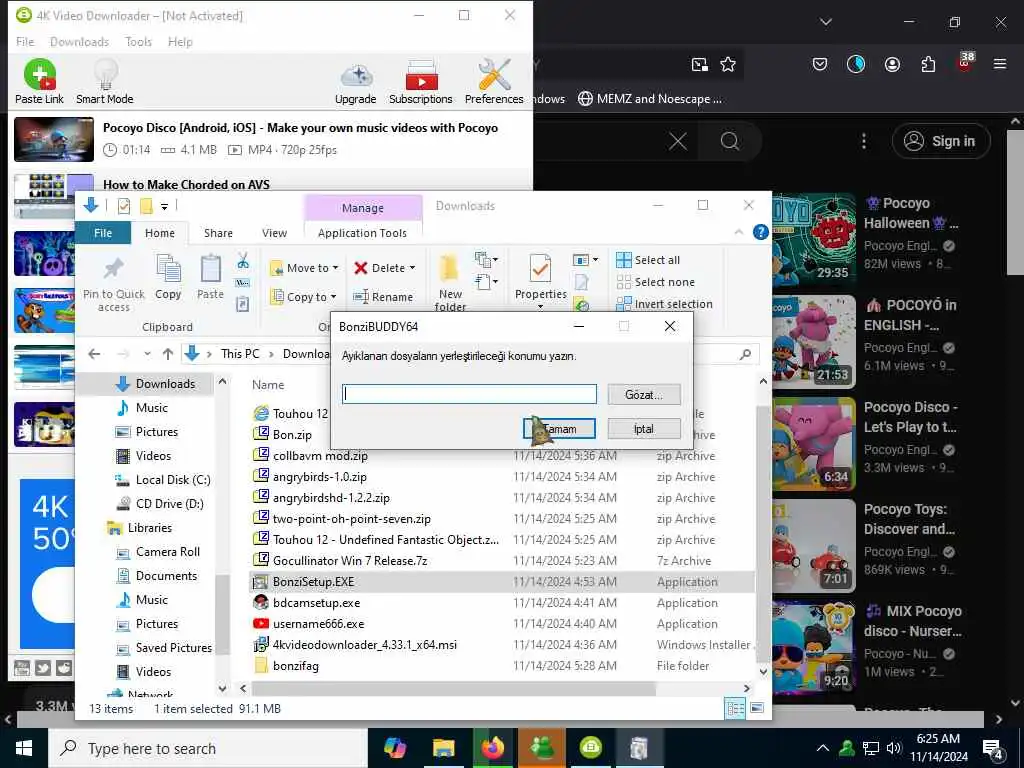Click Paste Link in 4K Video Downloader

click(39, 81)
